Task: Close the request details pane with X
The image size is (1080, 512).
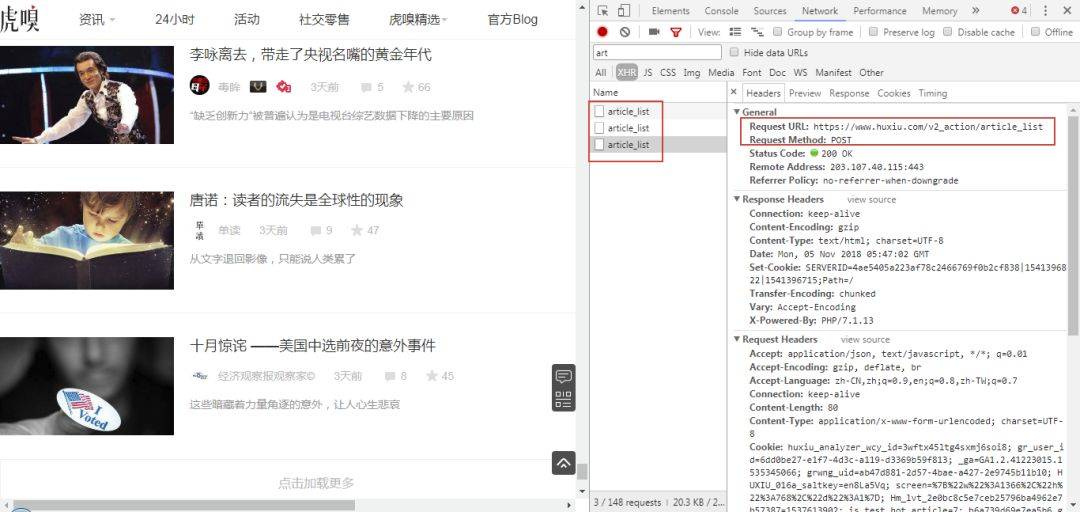Action: click(734, 92)
